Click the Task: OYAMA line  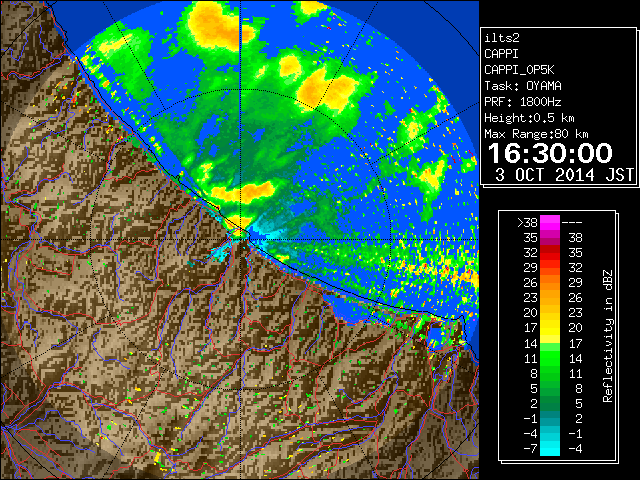coord(523,86)
